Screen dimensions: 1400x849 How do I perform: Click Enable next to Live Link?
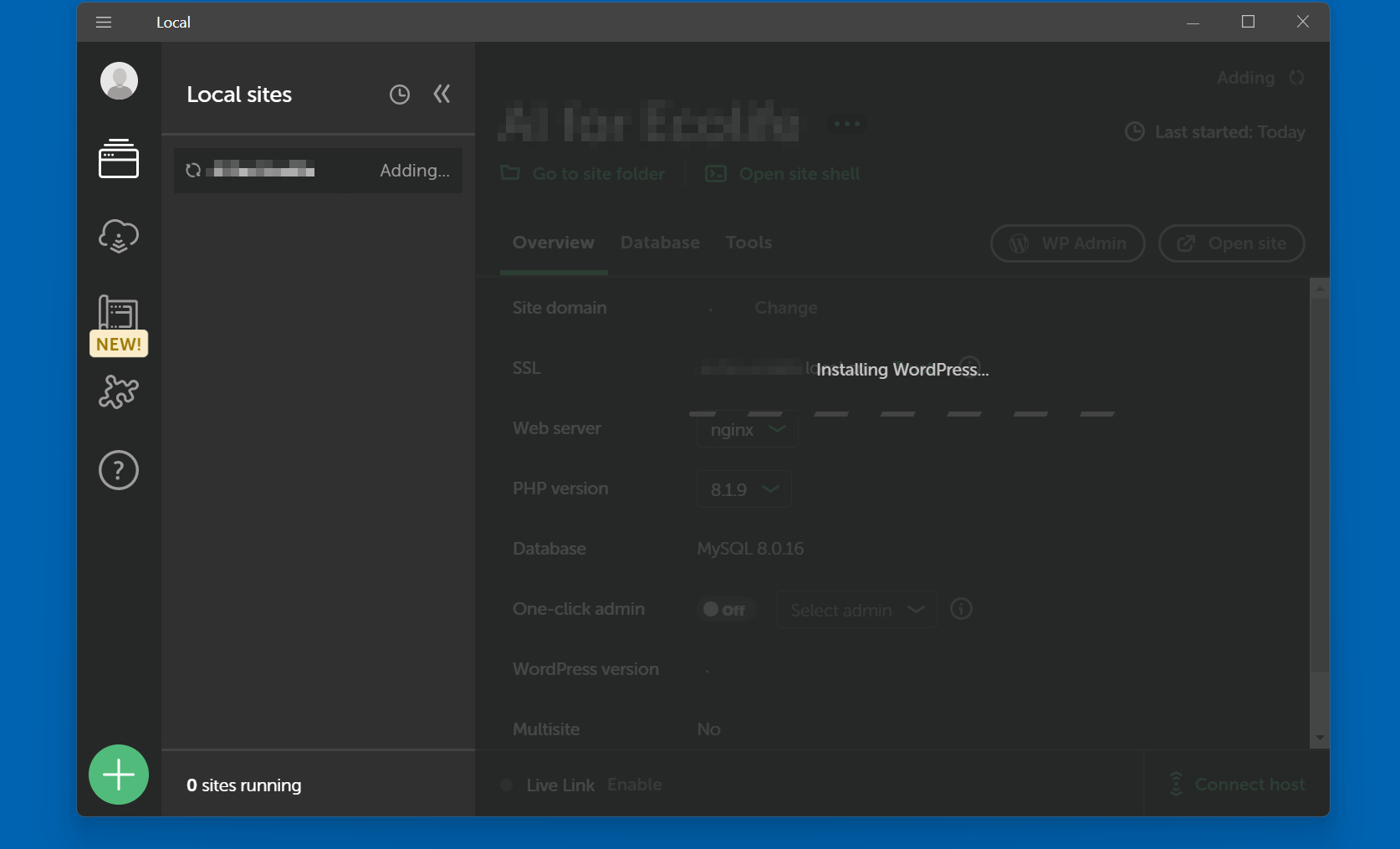click(x=635, y=785)
